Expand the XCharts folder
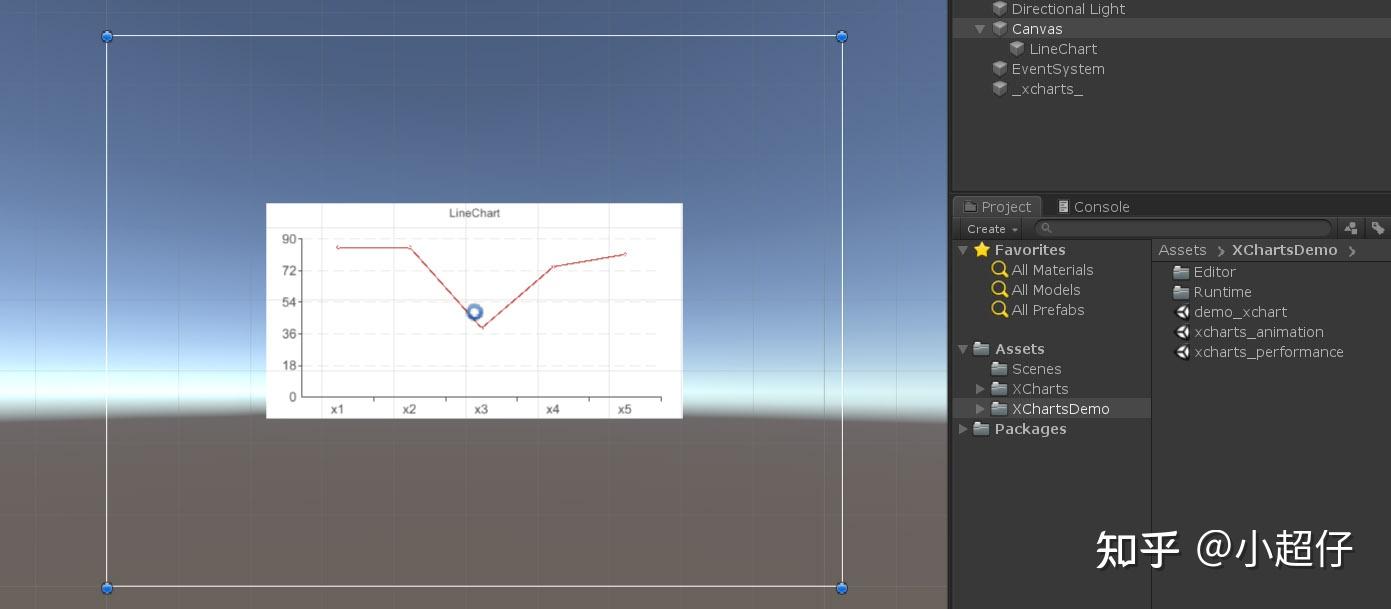1391x609 pixels. click(x=981, y=389)
